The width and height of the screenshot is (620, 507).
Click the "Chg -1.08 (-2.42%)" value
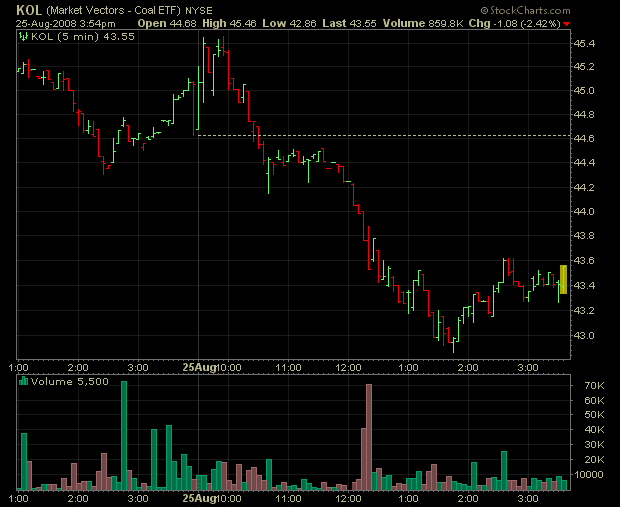514,24
